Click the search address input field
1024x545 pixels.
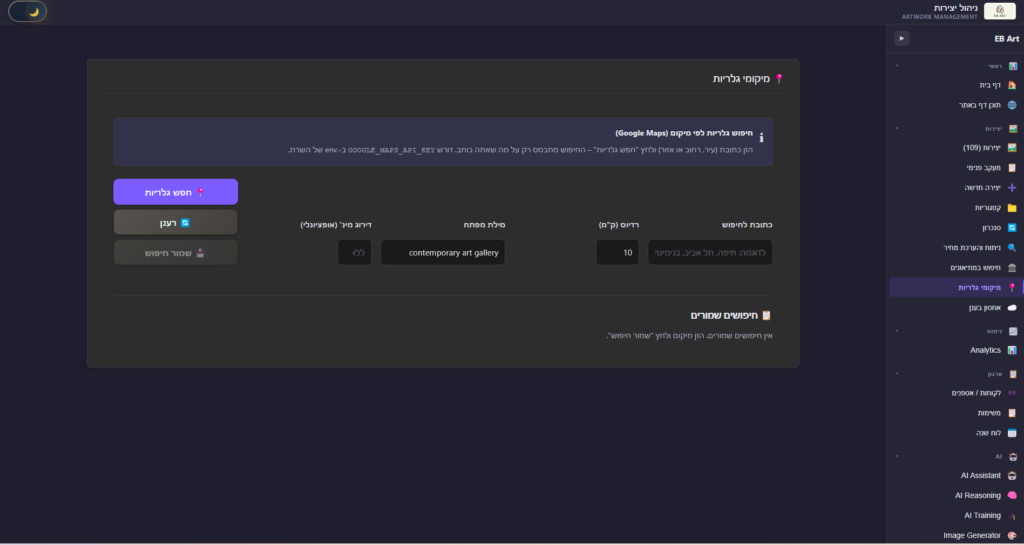pos(709,253)
